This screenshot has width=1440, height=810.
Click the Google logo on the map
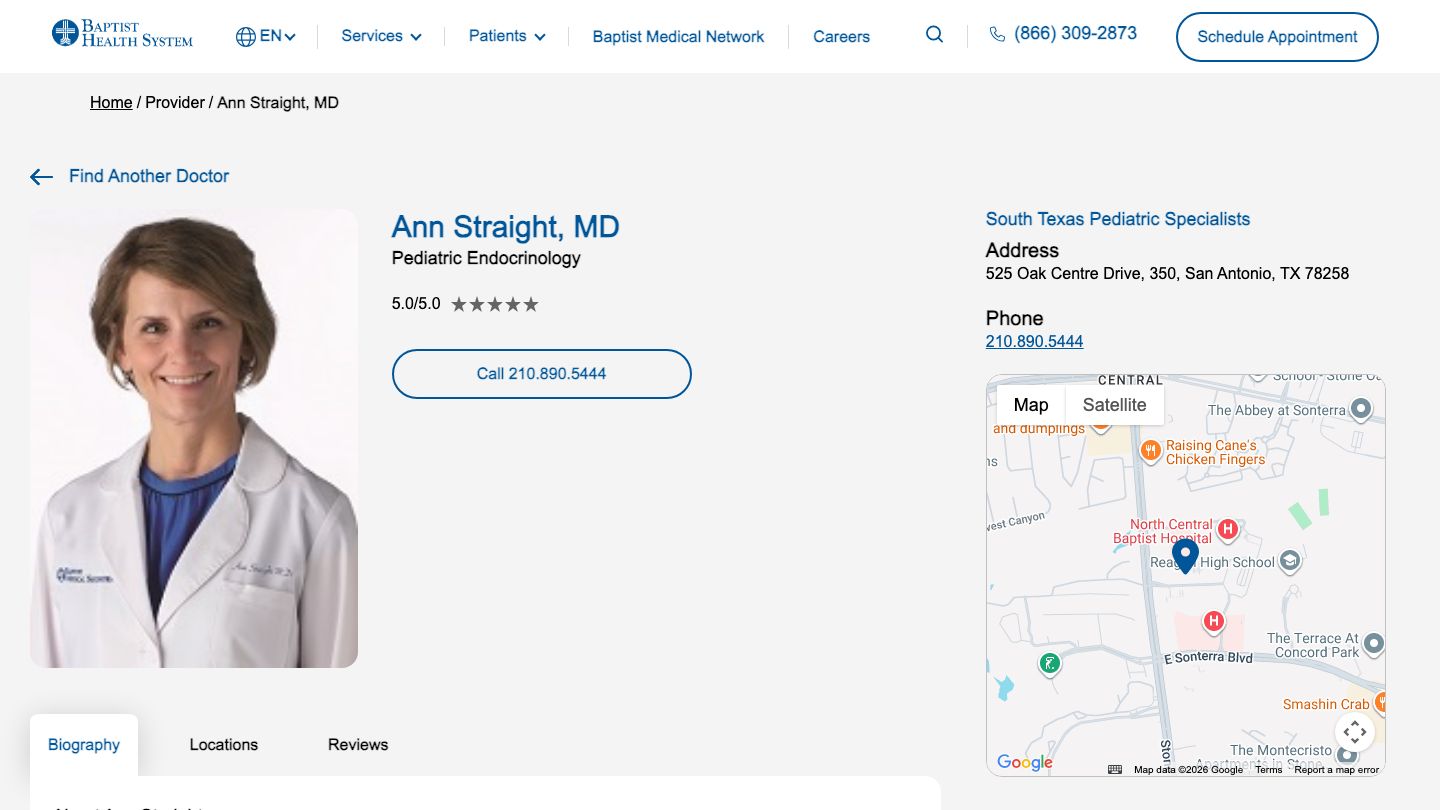pos(1023,762)
